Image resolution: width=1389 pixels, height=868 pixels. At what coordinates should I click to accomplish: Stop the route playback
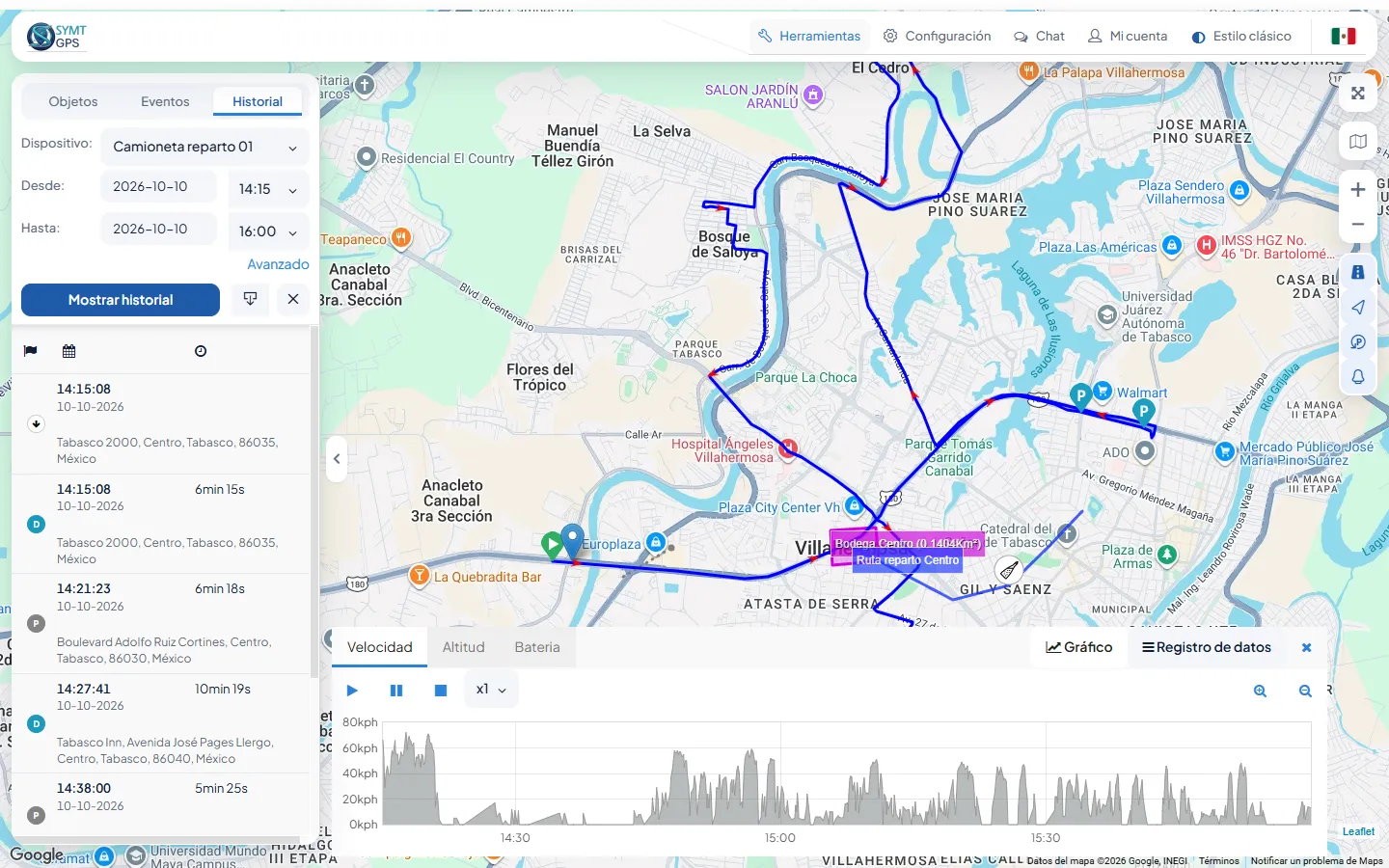(x=441, y=691)
